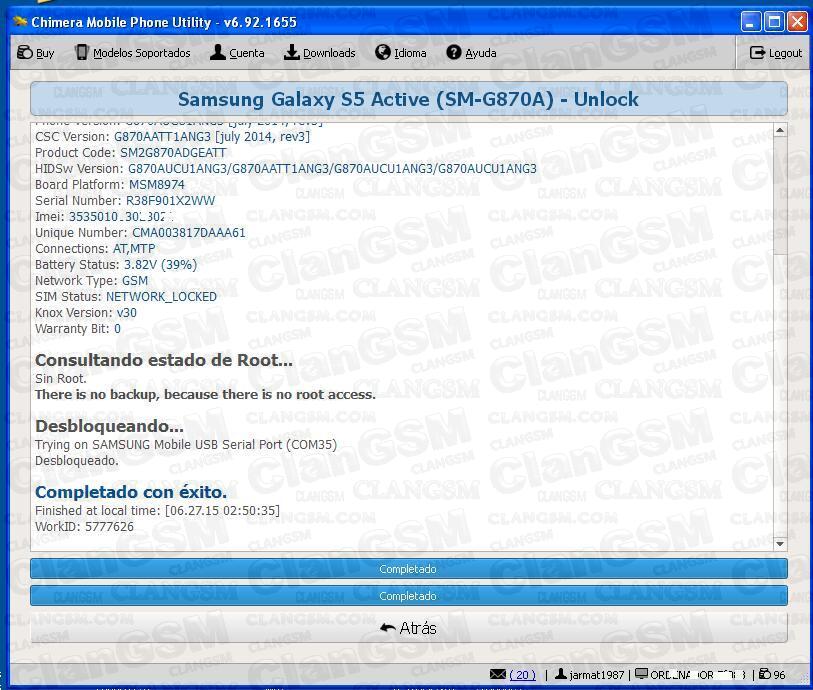Select the "Product Code: SM2G870ADGEATT" line

[131, 153]
